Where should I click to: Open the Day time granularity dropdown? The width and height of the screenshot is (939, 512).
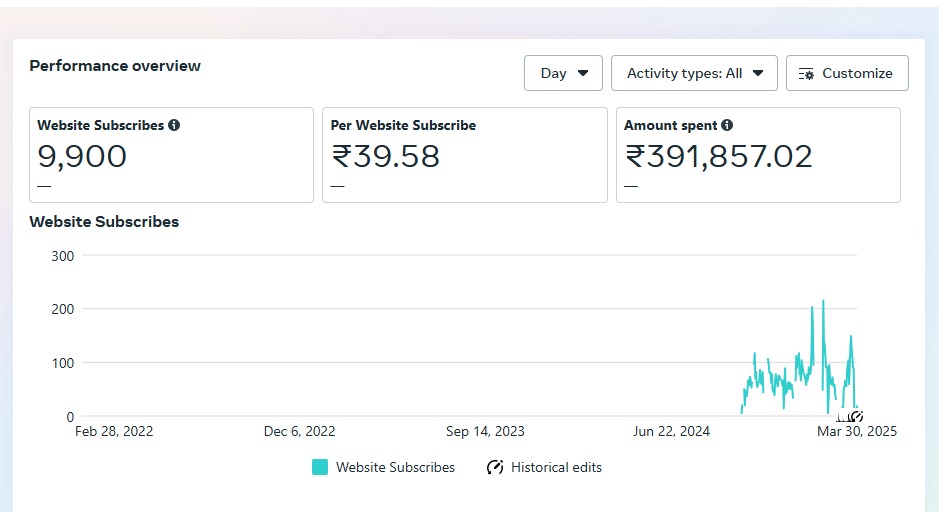pyautogui.click(x=563, y=73)
